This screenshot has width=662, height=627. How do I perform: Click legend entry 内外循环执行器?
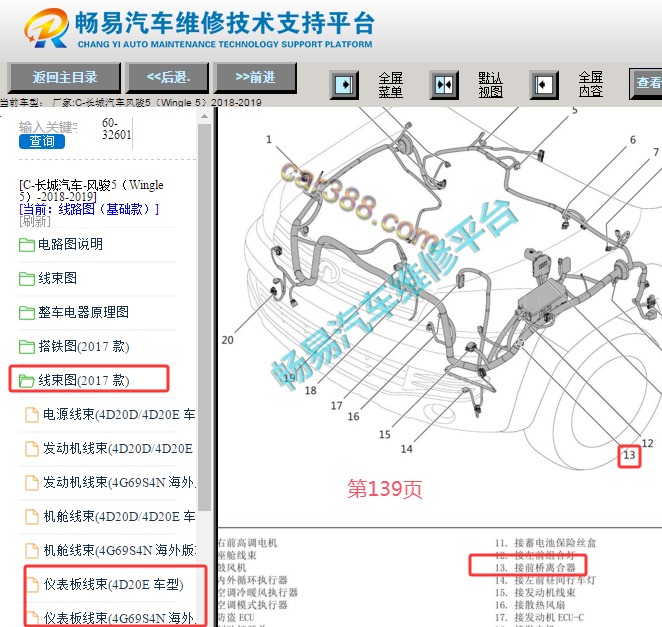[x=252, y=580]
